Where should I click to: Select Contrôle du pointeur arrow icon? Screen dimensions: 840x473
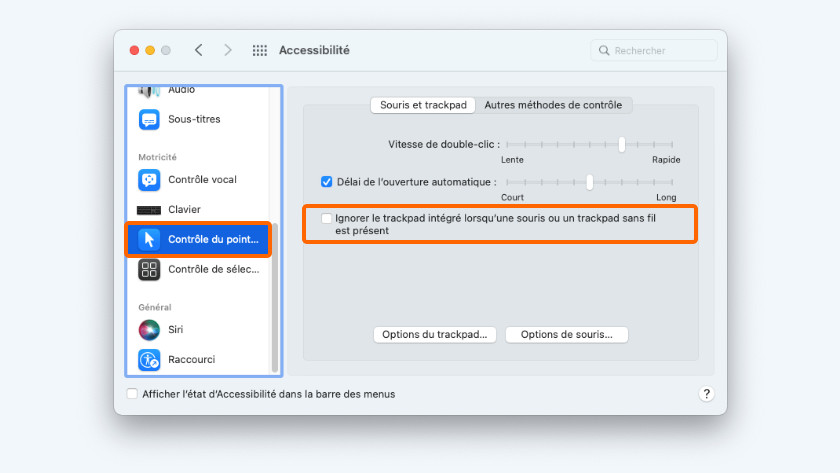149,239
